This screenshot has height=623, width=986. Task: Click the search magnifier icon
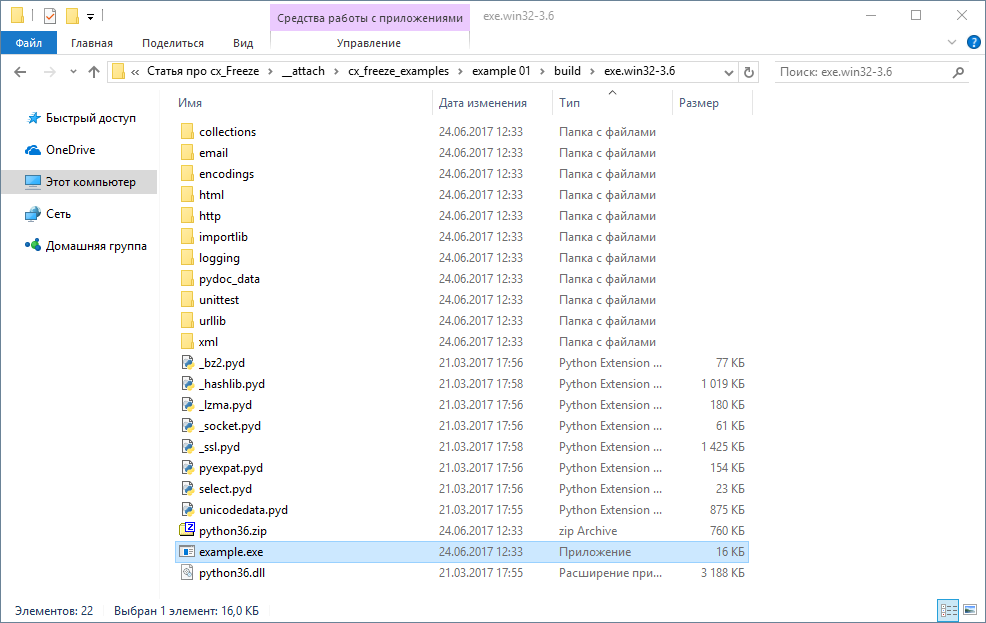point(958,72)
